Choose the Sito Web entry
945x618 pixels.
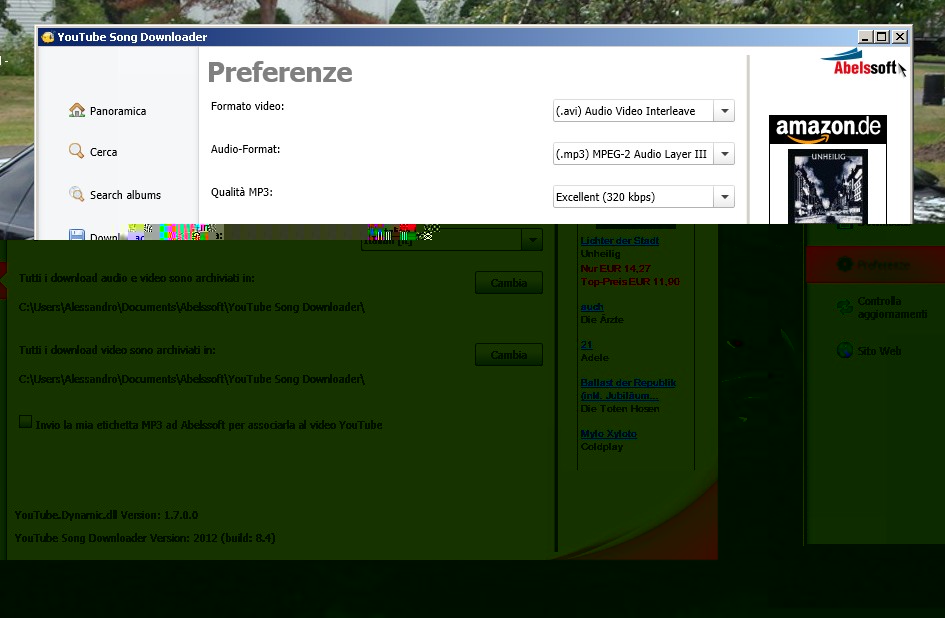click(879, 351)
